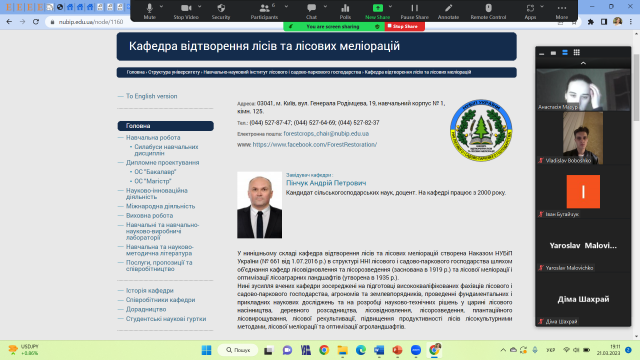Open Zoom Apps
640x360 pixels.
coord(530,11)
